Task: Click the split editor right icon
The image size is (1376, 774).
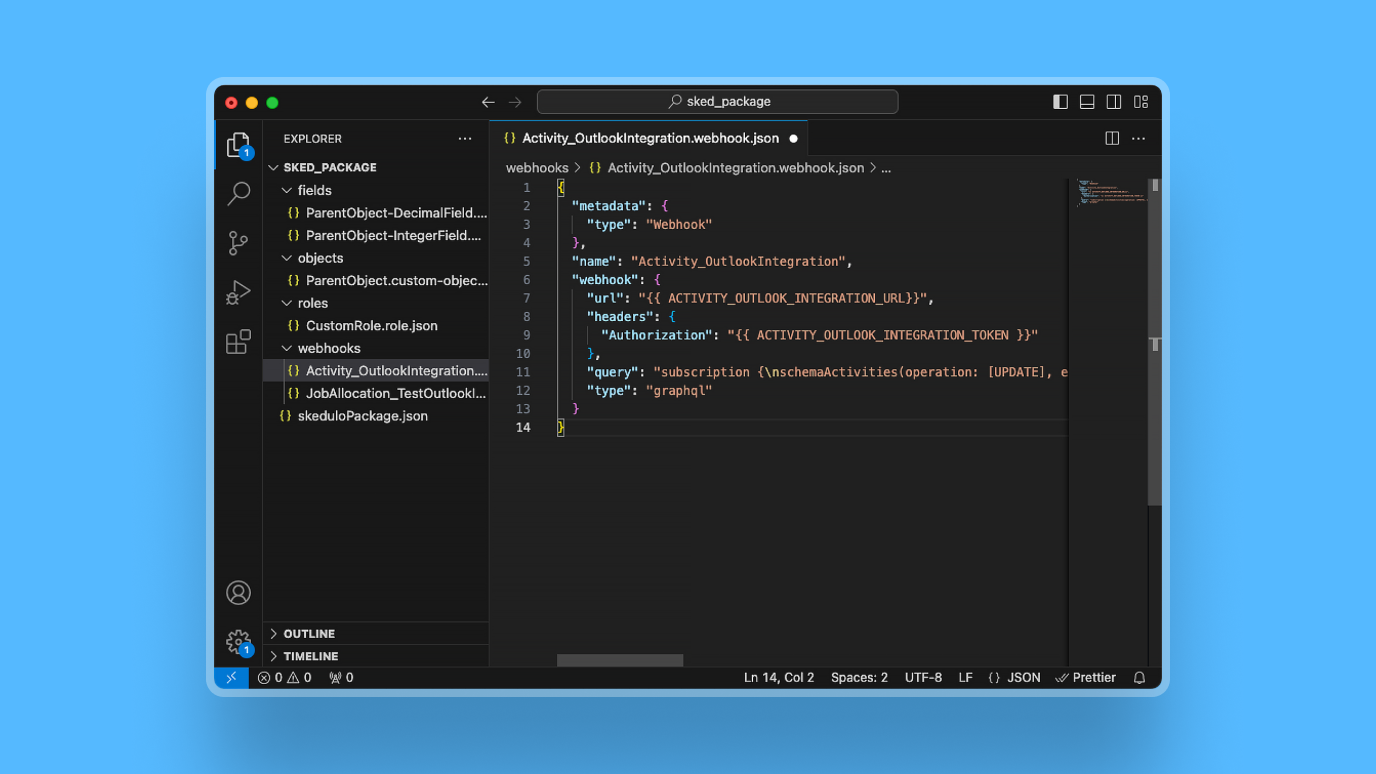Action: 1112,139
